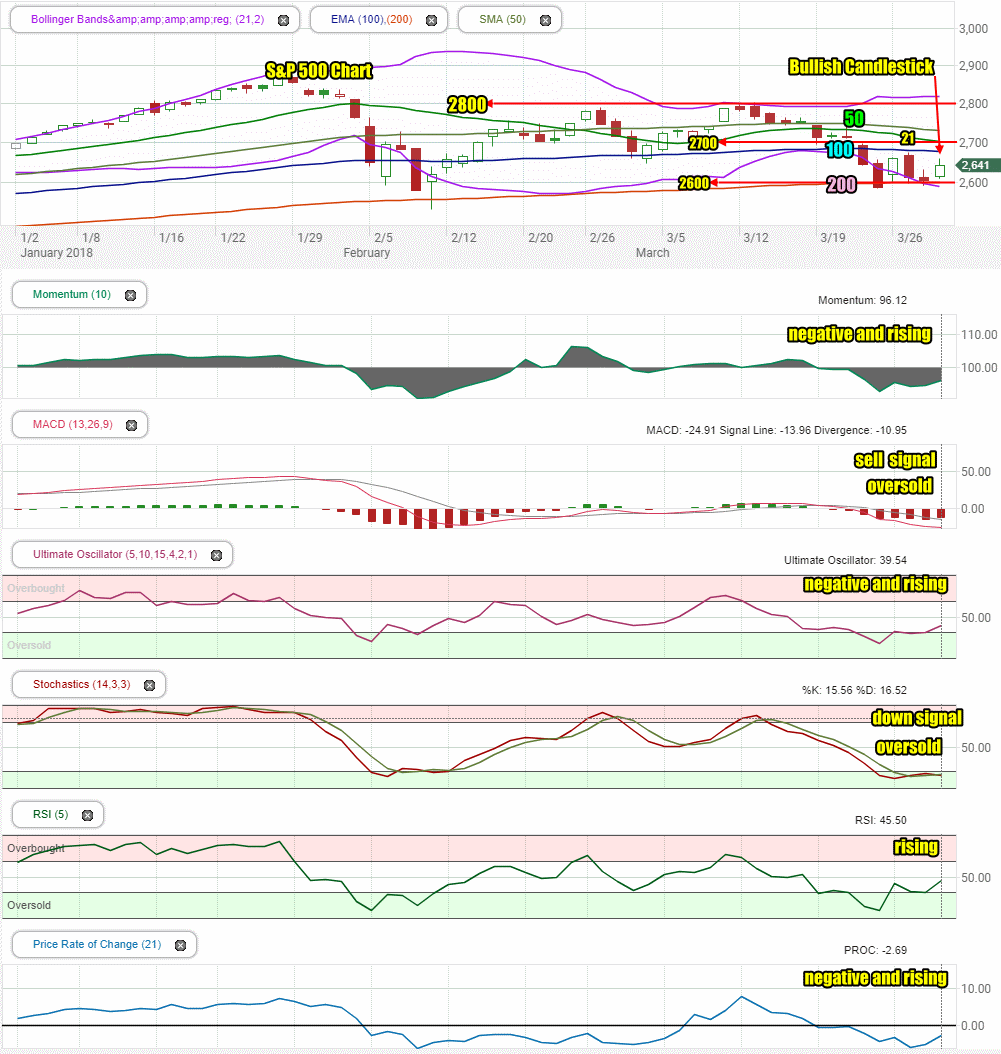Click the 2/20 date on the time axis
This screenshot has width=1001, height=1054.
(x=540, y=237)
